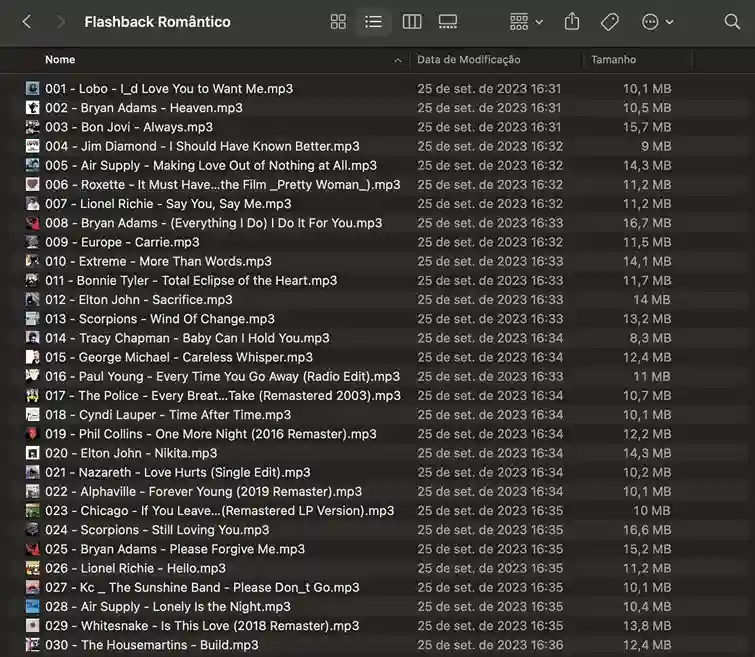Switch to icon grid view

point(338,22)
